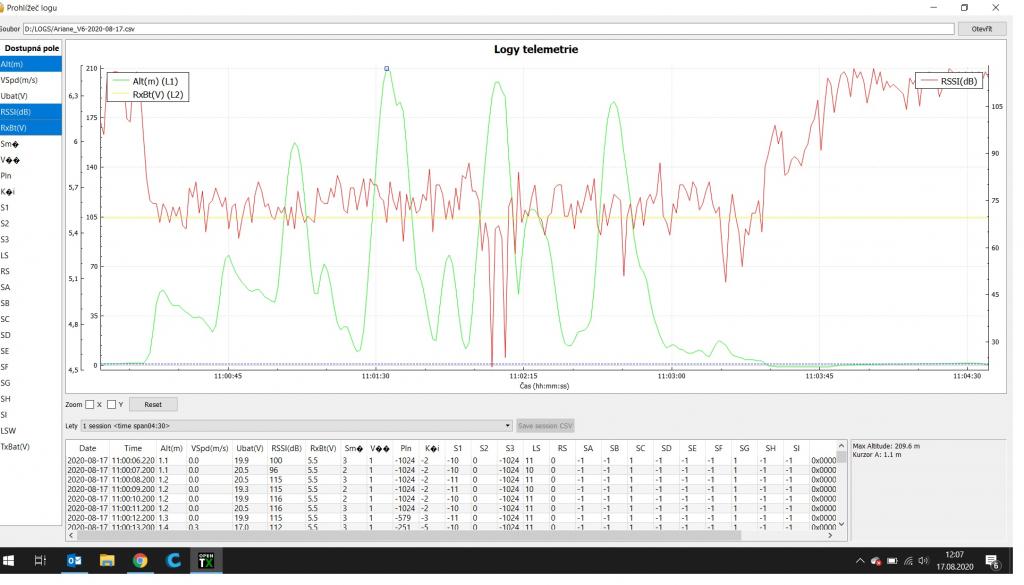Open the OpenTX Companion taskbar icon

206,562
